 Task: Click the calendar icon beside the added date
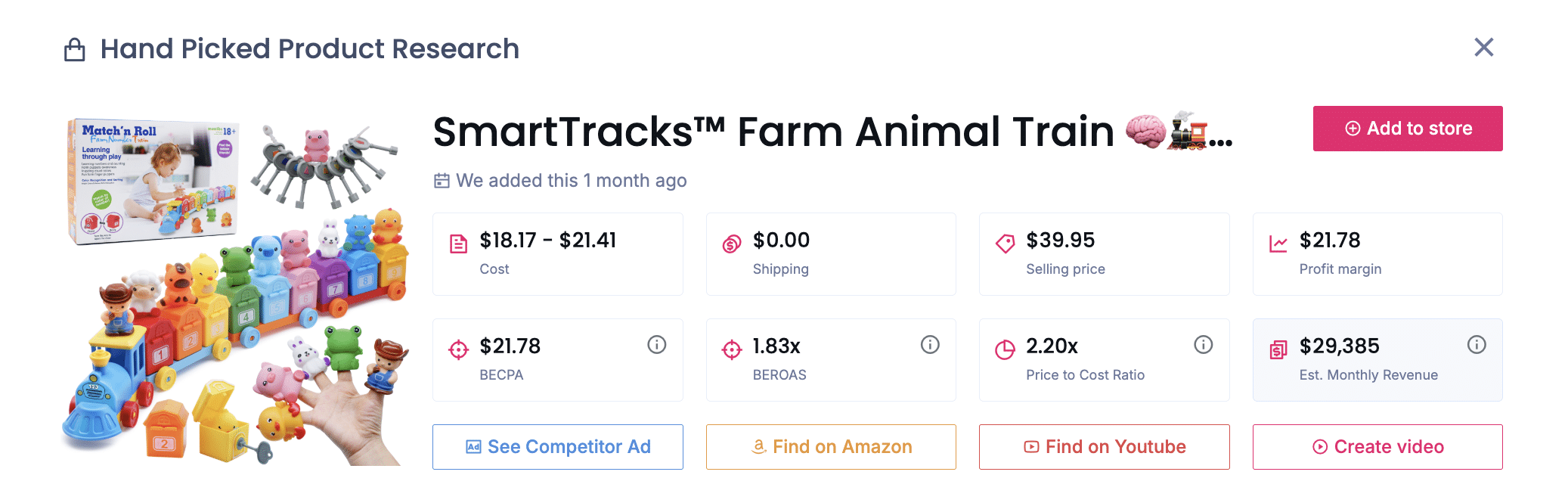pos(443,181)
